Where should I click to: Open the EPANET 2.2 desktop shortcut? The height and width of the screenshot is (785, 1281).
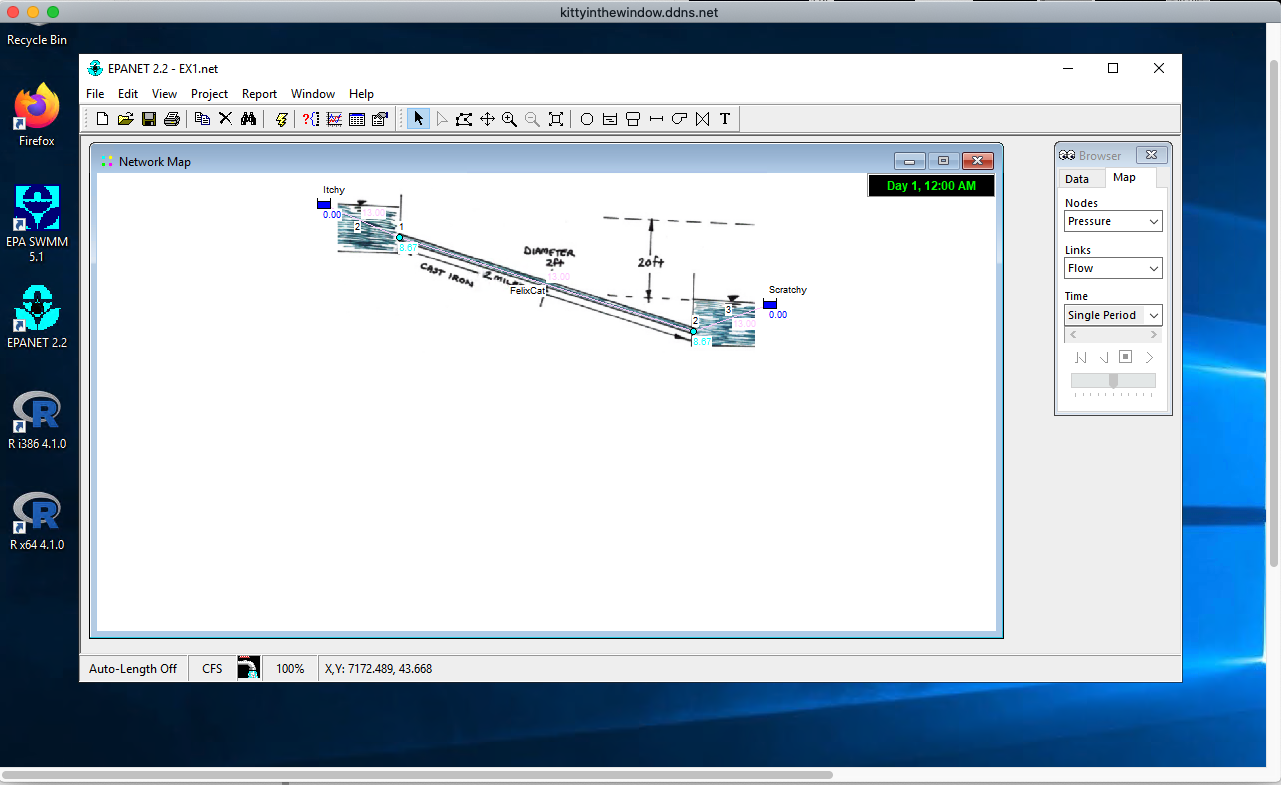pyautogui.click(x=37, y=316)
